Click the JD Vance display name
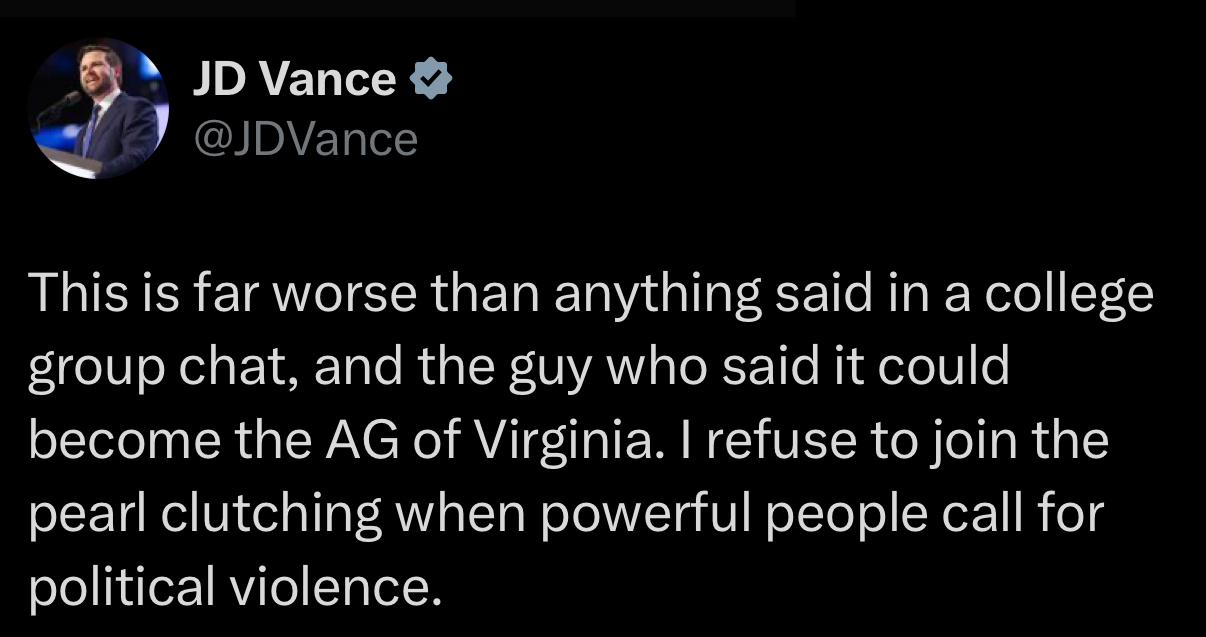 tap(294, 78)
